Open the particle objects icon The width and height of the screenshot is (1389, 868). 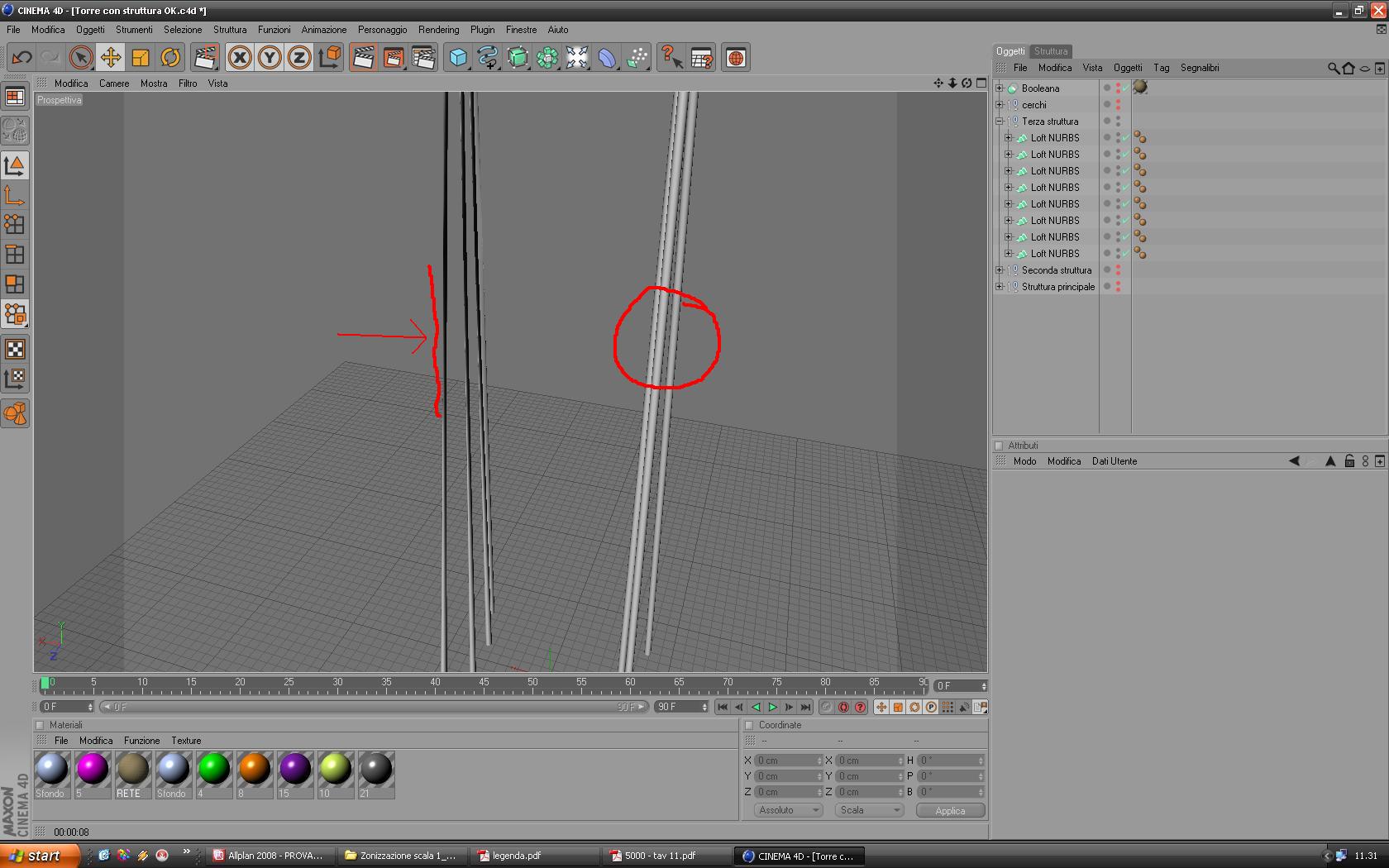tap(637, 57)
